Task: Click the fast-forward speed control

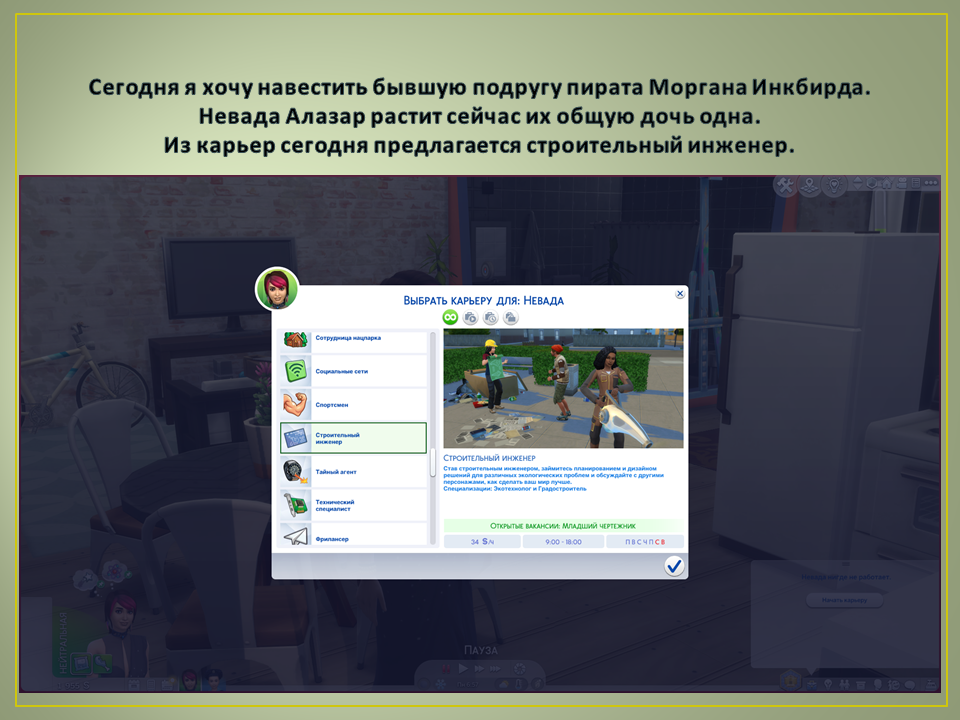Action: (479, 669)
